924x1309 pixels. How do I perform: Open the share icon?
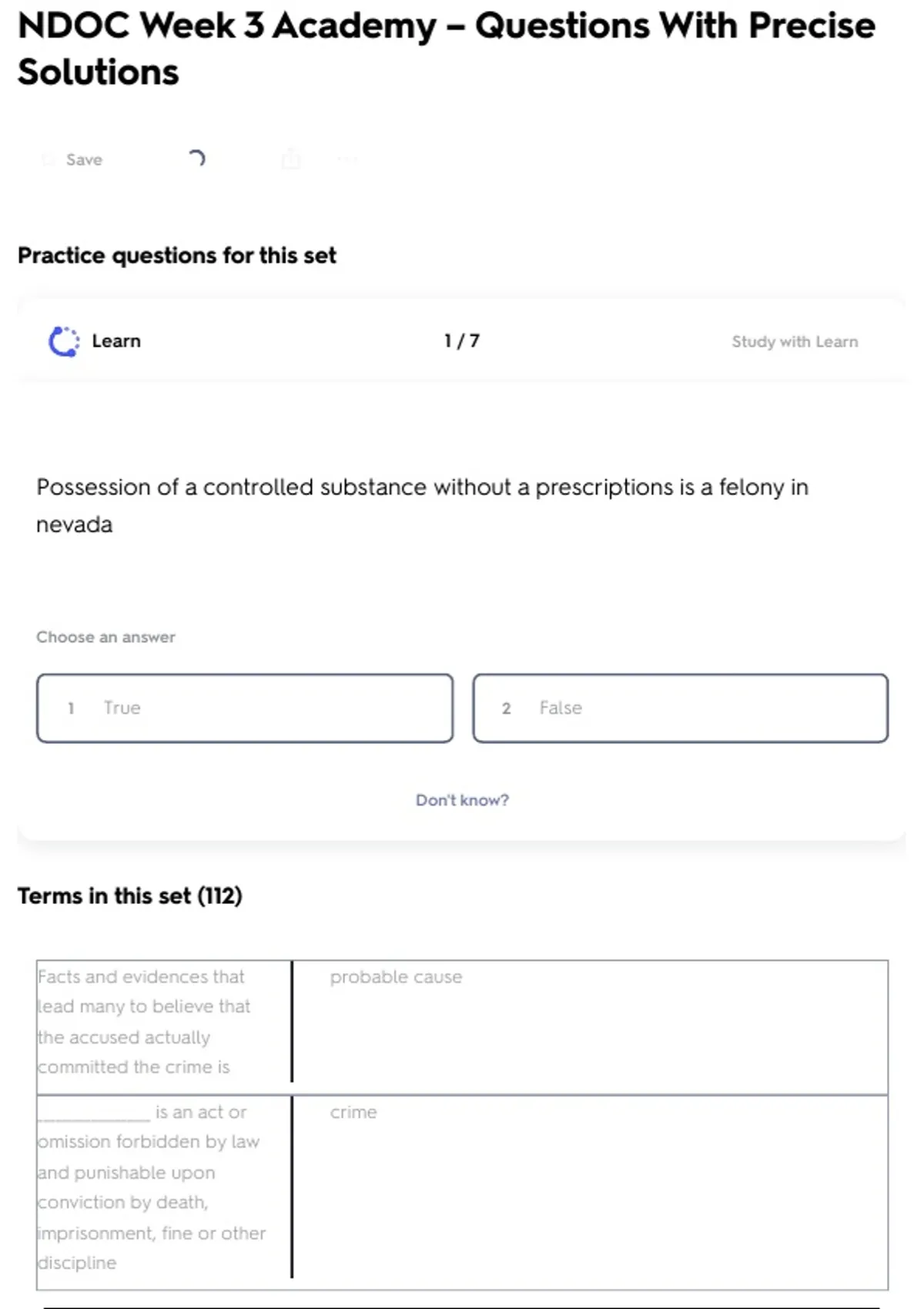coord(291,159)
